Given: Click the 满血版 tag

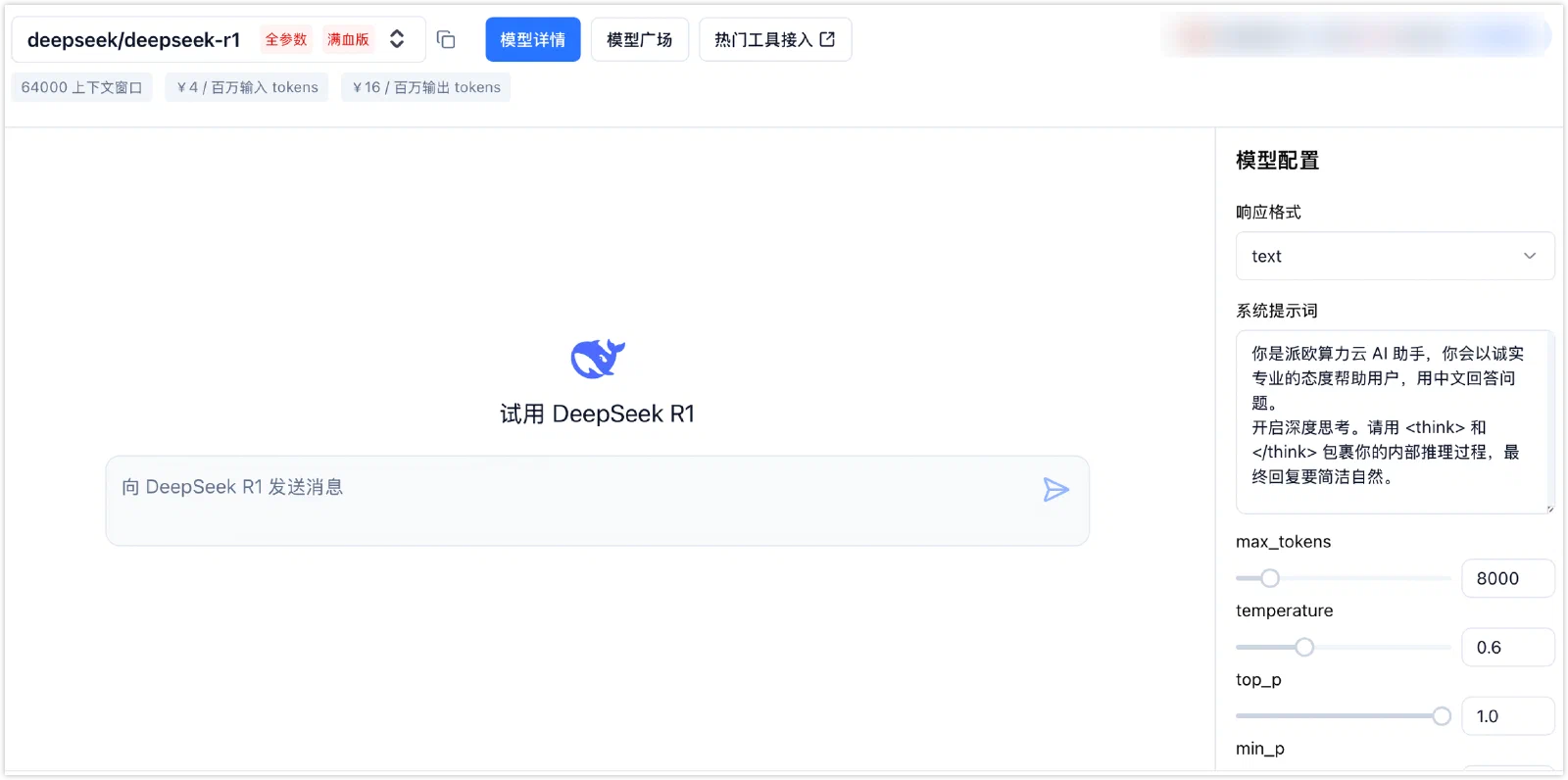Looking at the screenshot, I should pyautogui.click(x=348, y=39).
